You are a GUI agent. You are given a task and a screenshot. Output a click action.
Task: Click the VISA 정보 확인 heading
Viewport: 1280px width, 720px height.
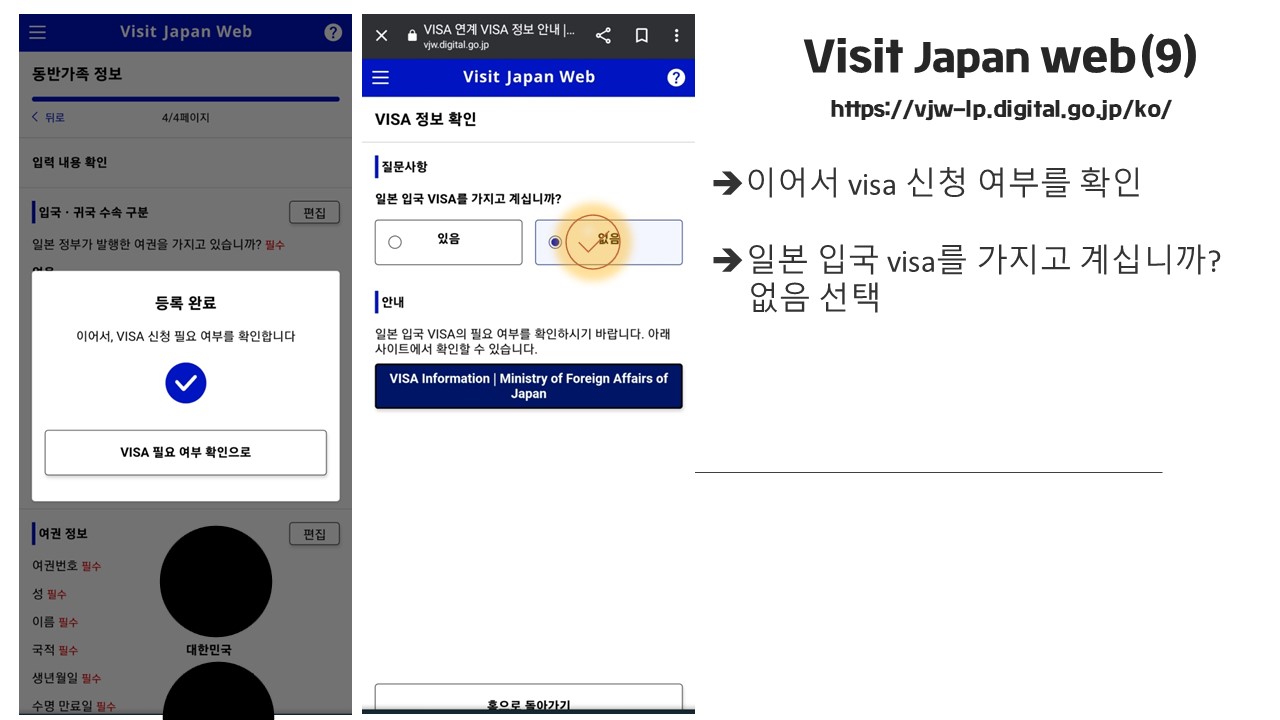(x=425, y=120)
